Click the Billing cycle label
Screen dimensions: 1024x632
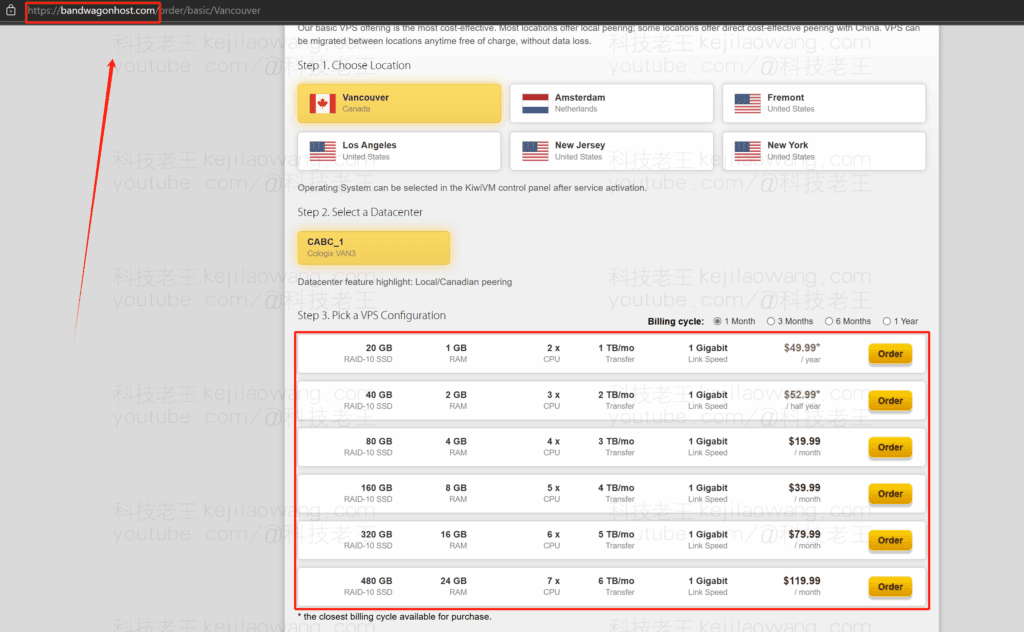(x=675, y=321)
